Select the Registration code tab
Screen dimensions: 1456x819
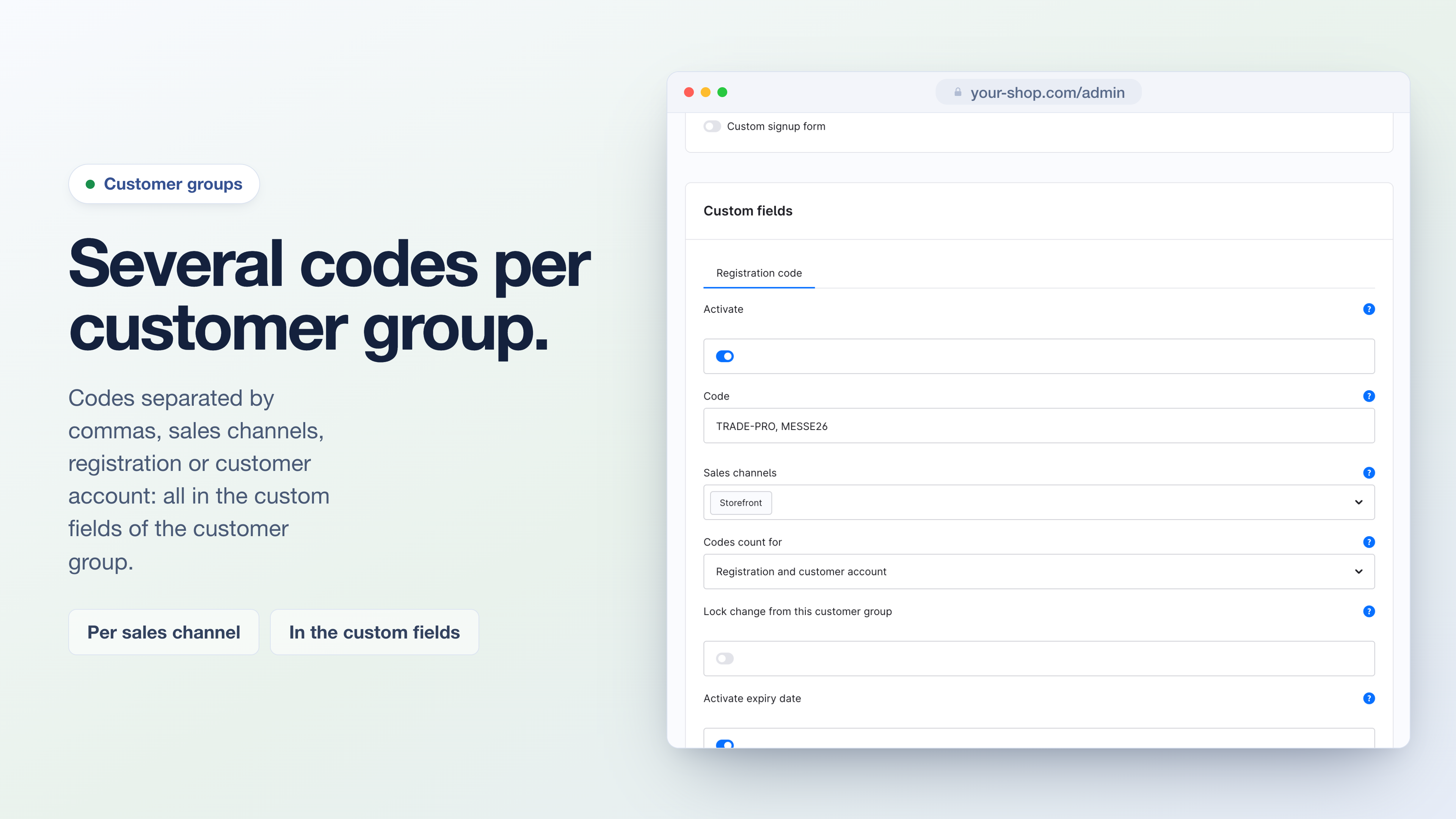click(758, 273)
